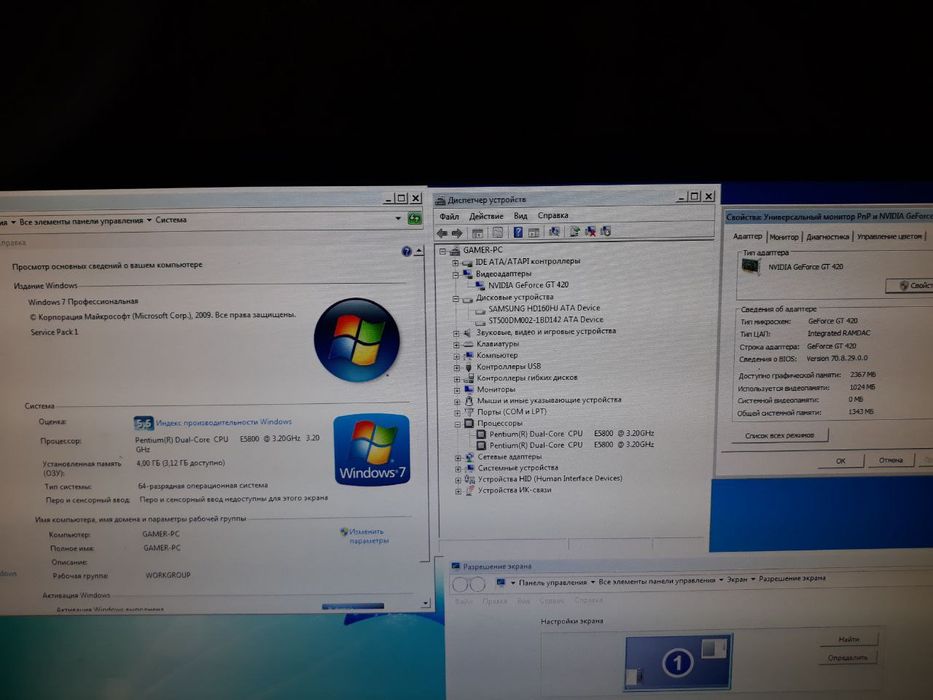Select the Устройства ИК-связи tree item
This screenshot has width=933, height=700.
(x=514, y=490)
